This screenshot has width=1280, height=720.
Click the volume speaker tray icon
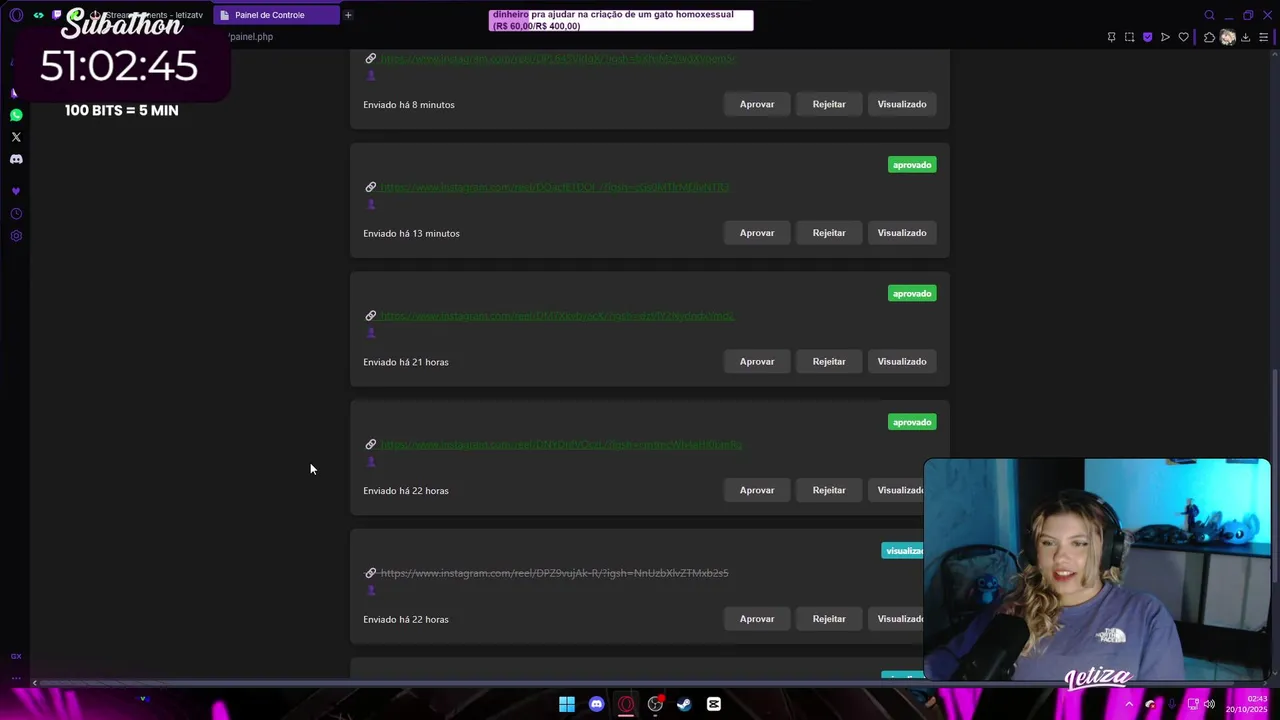click(1210, 704)
